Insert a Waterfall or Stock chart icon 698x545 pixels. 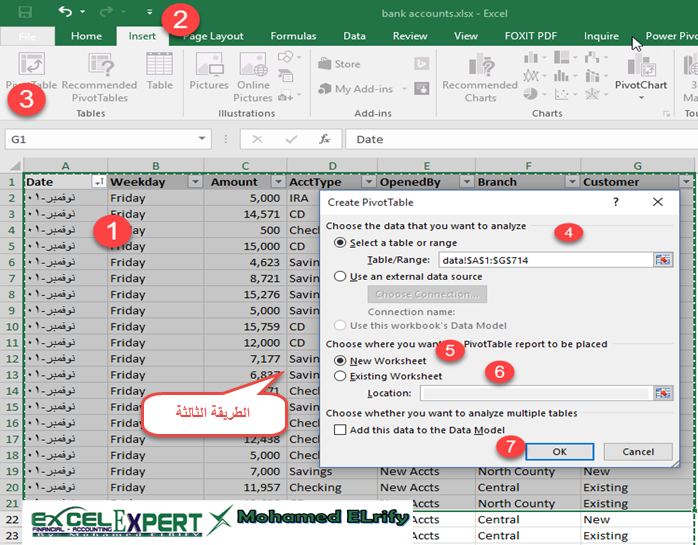(592, 57)
